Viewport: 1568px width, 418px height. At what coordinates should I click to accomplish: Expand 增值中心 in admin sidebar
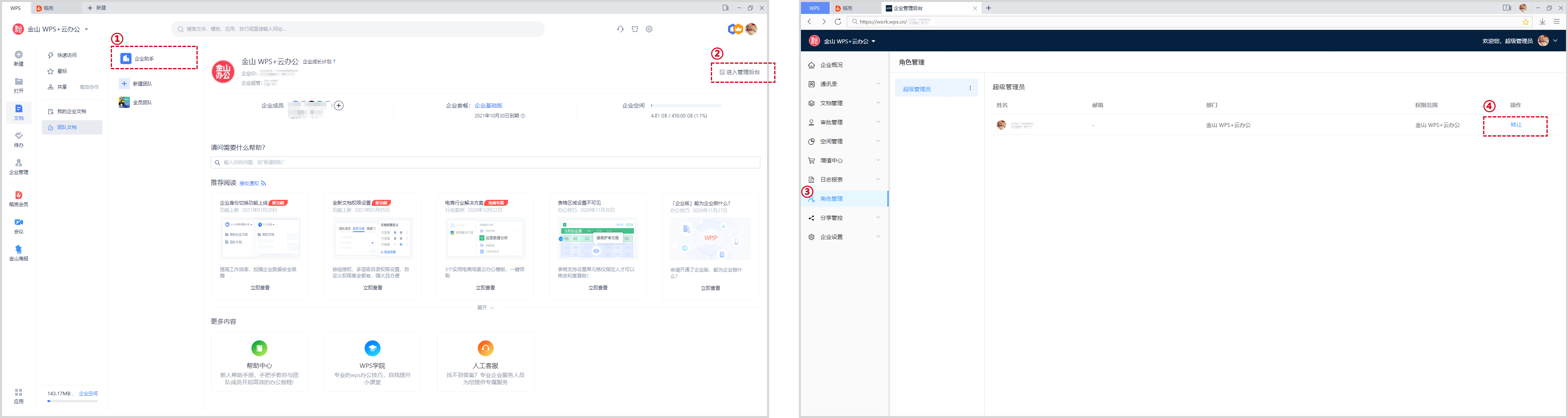[x=845, y=160]
